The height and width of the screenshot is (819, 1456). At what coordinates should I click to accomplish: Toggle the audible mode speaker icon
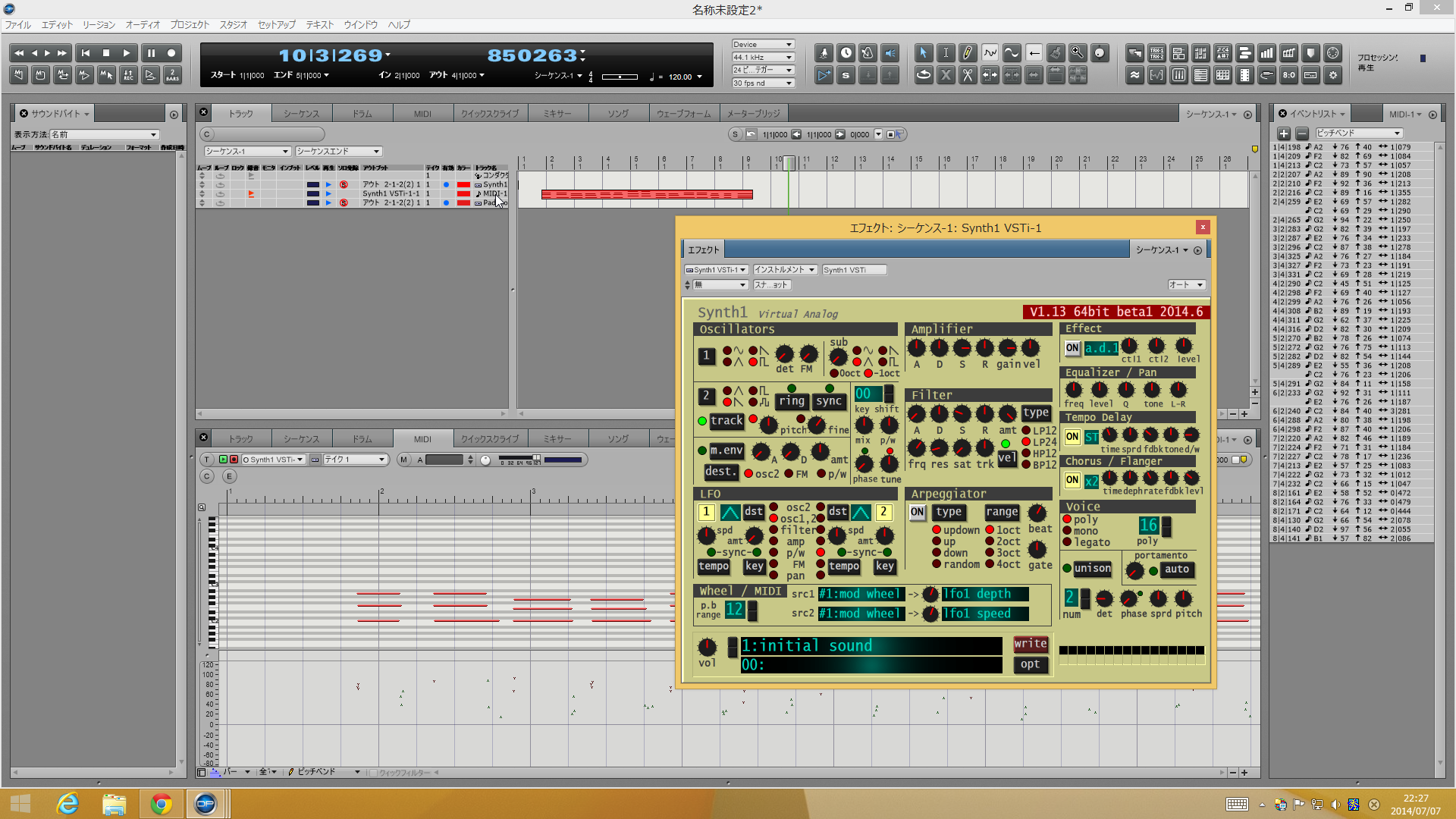(890, 53)
